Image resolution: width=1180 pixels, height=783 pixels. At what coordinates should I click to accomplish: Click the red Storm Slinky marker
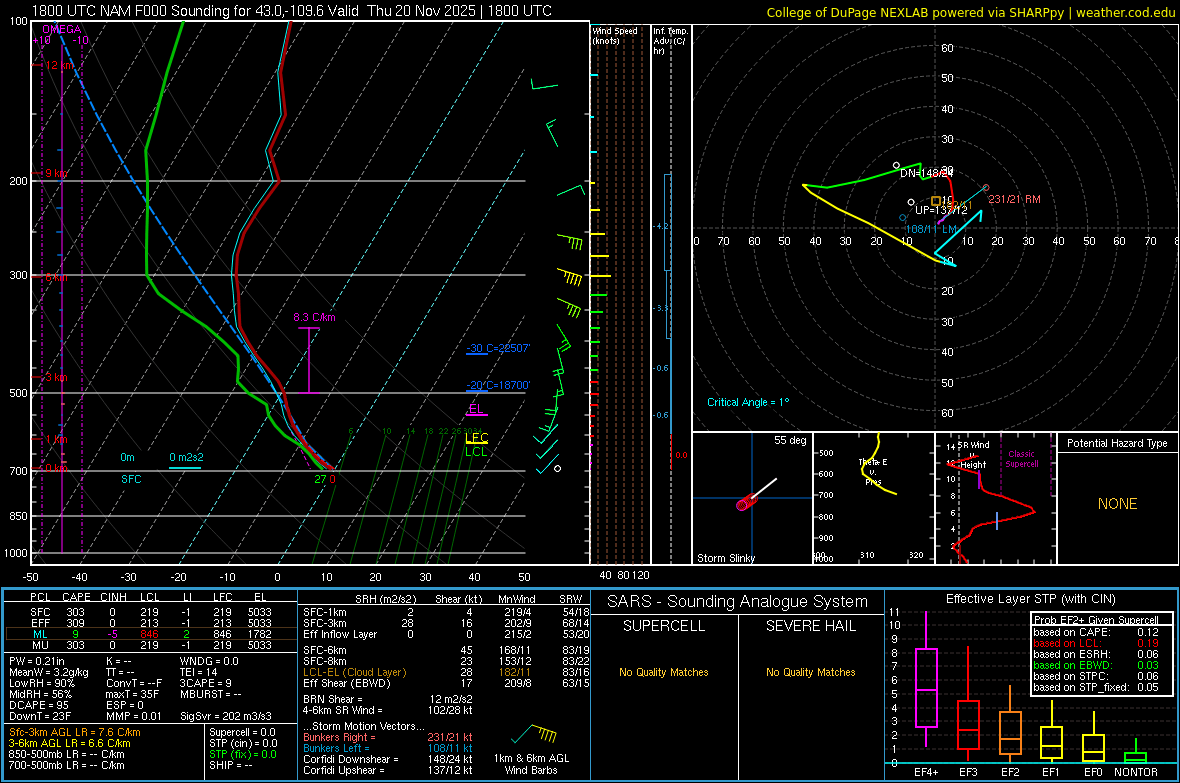[744, 504]
